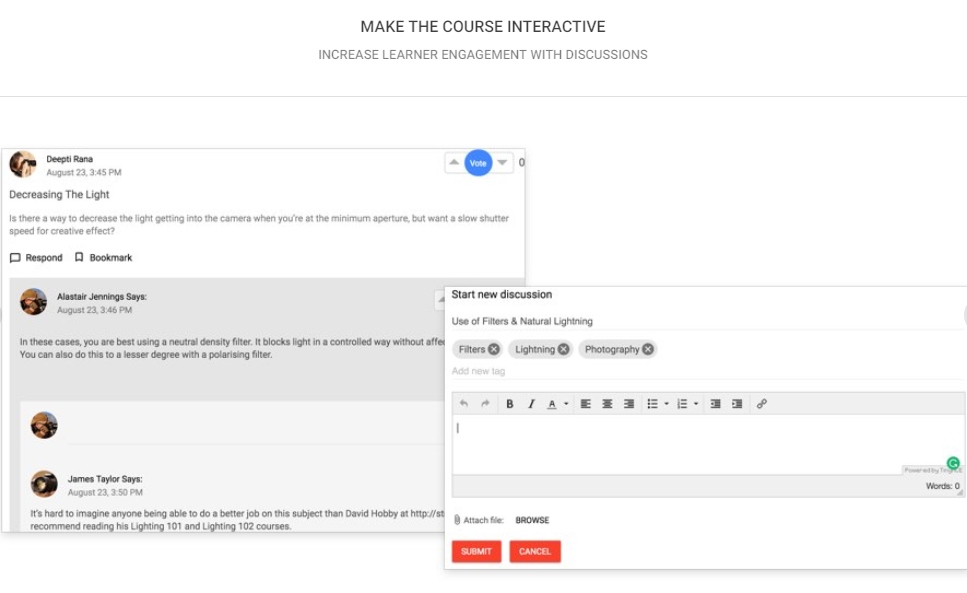967x593 pixels.
Task: Insert a link in the discussion editor
Action: [x=763, y=404]
